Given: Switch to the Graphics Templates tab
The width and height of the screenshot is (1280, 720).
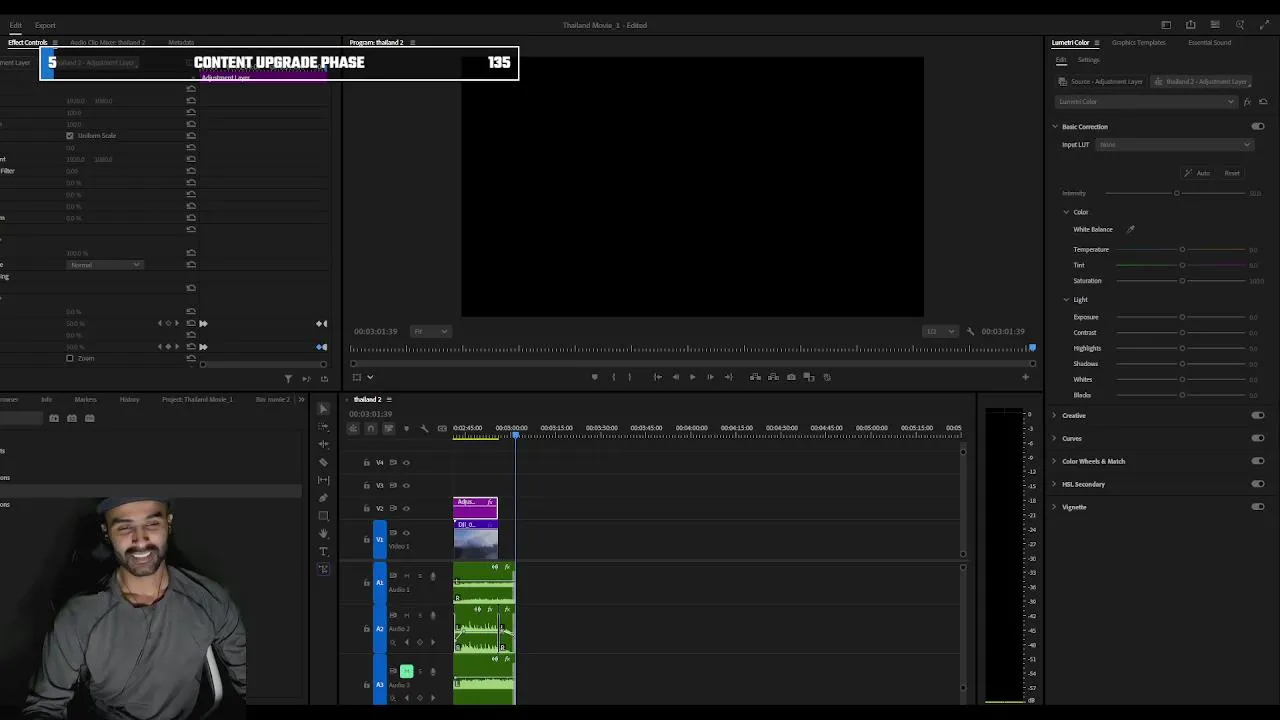Looking at the screenshot, I should coord(1138,43).
